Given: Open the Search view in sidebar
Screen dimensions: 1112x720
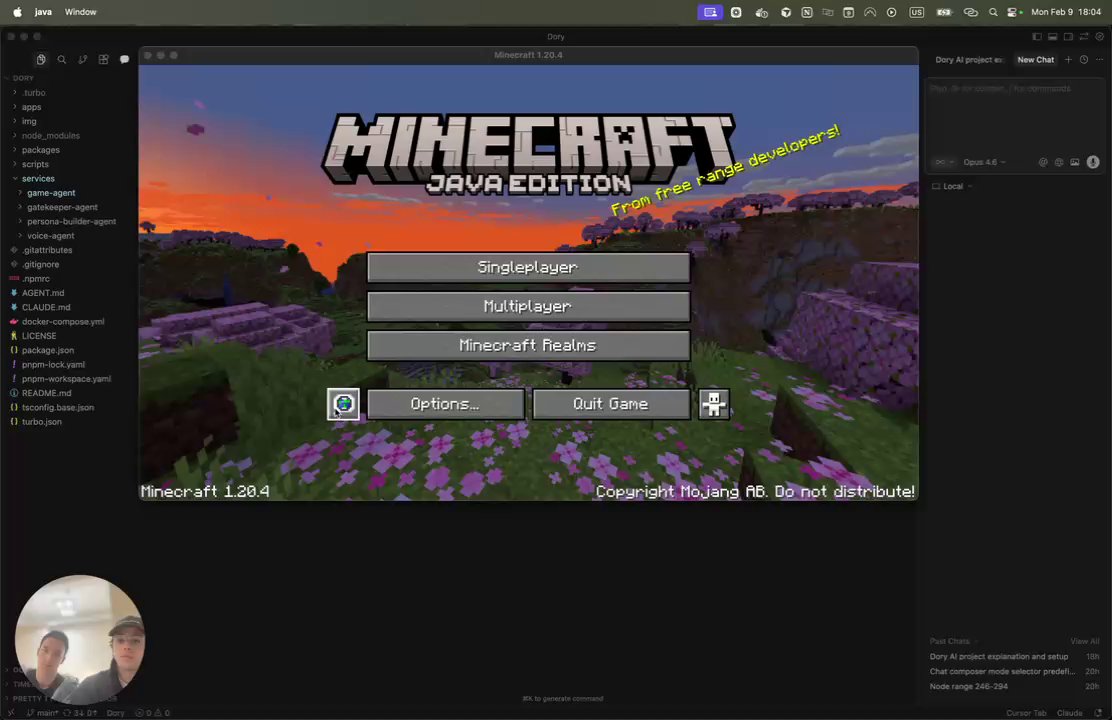Looking at the screenshot, I should coord(62,60).
